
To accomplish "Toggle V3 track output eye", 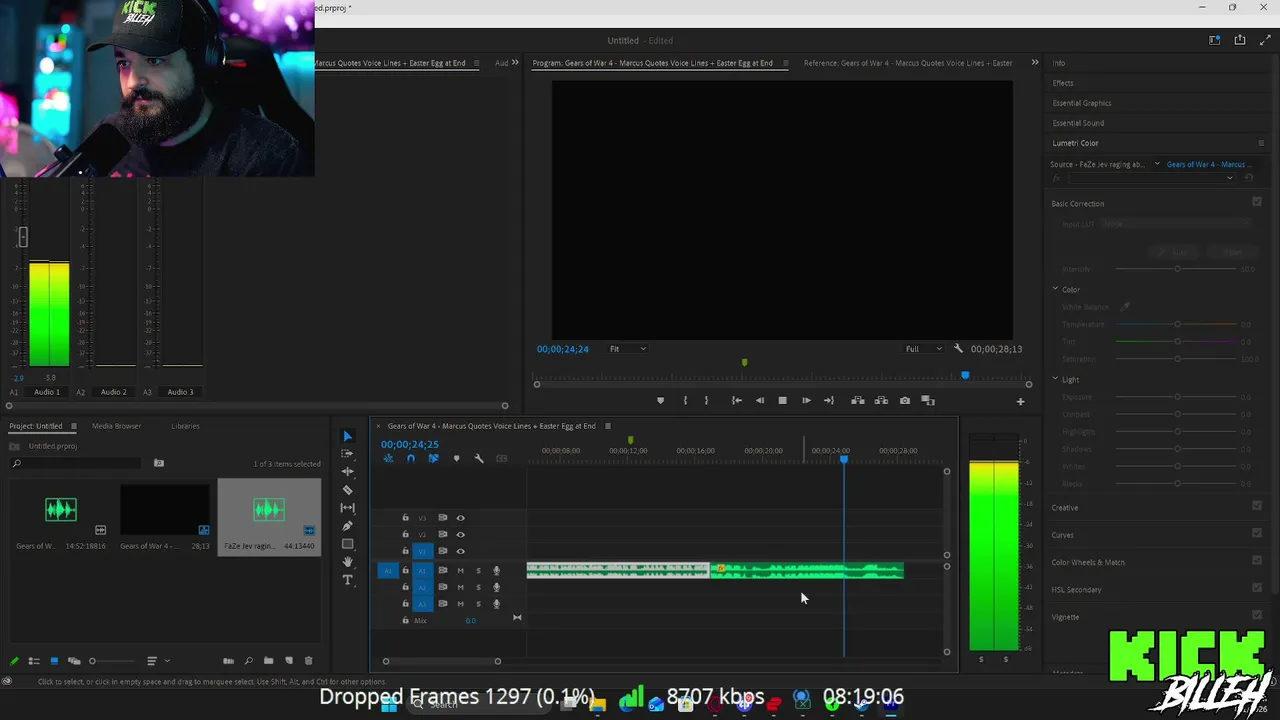I will 460,518.
